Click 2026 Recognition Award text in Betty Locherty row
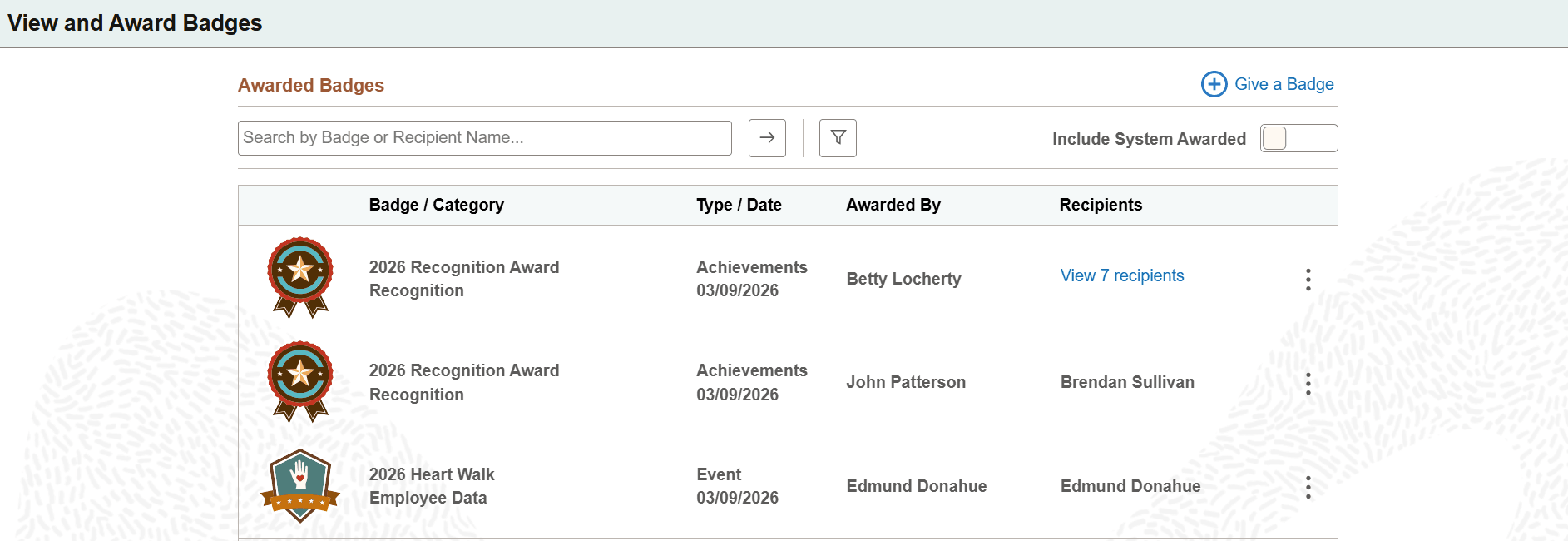The height and width of the screenshot is (541, 1568). click(464, 267)
